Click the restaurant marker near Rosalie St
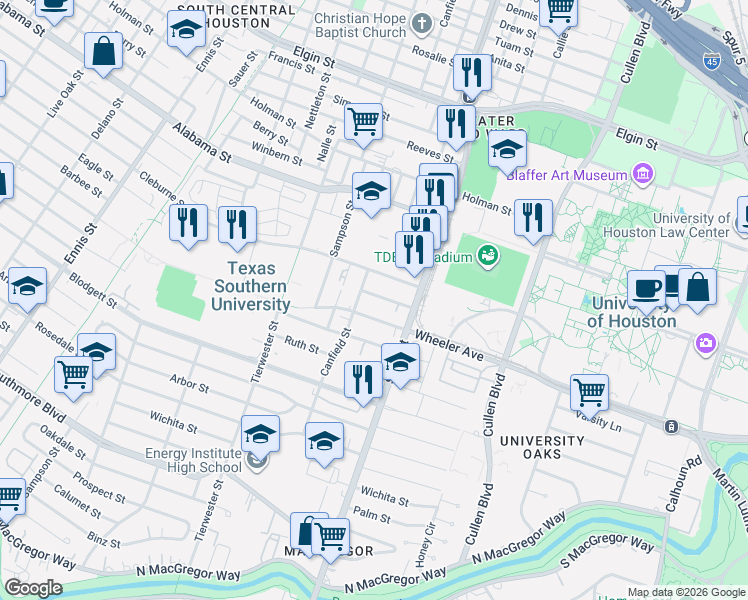The image size is (748, 600). 472,76
